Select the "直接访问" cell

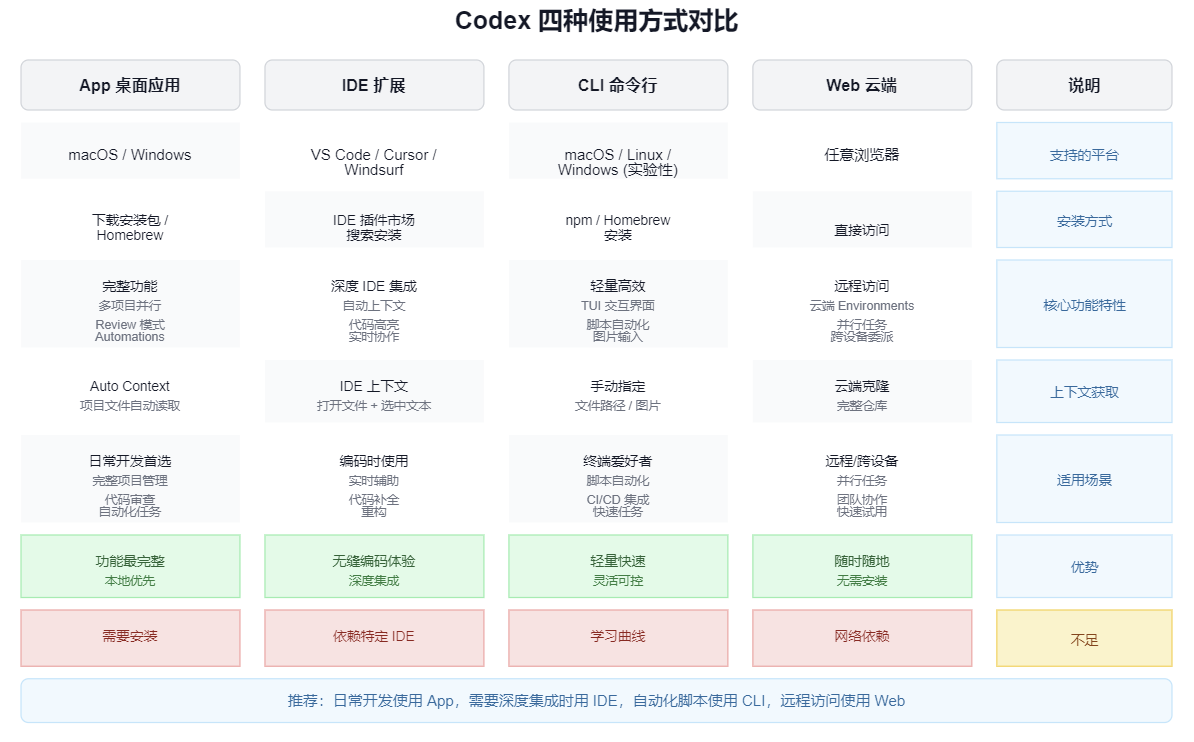(x=862, y=219)
